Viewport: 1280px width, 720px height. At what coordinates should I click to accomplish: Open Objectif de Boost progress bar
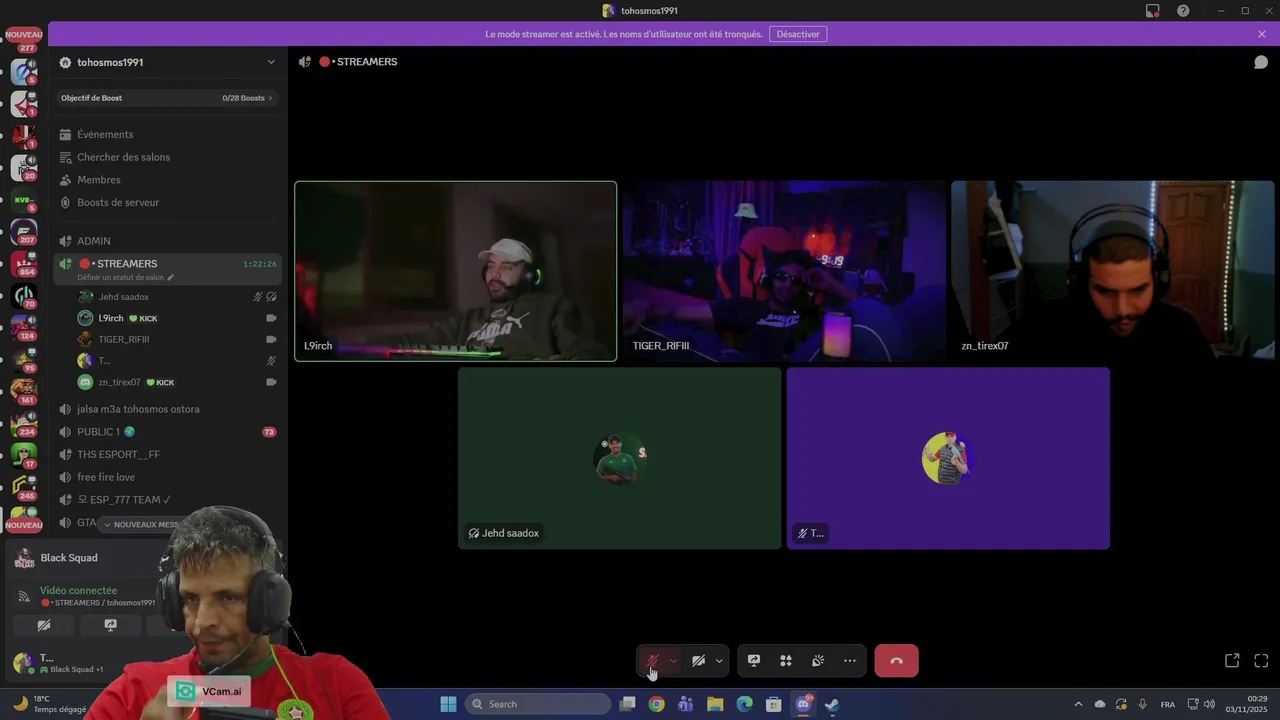(168, 98)
